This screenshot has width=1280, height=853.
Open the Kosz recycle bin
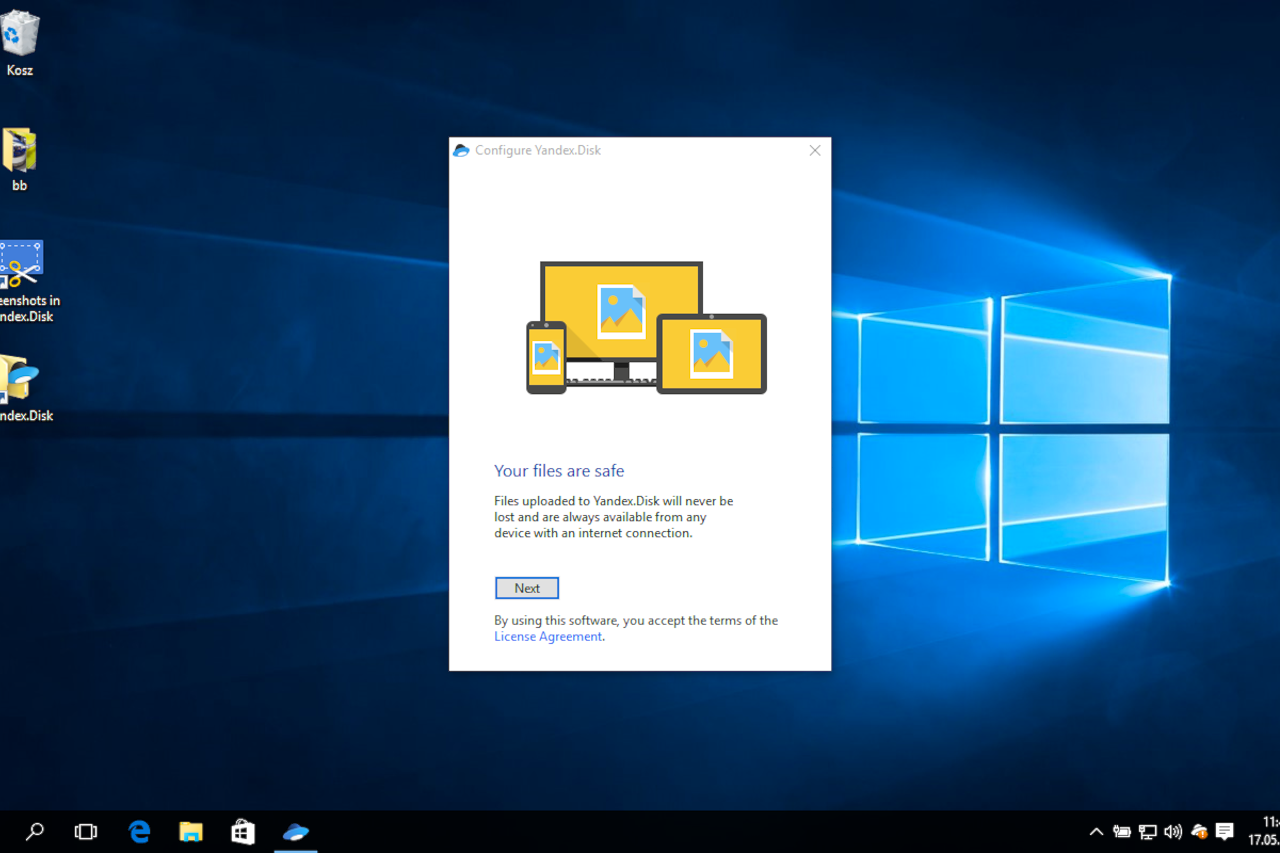(20, 35)
